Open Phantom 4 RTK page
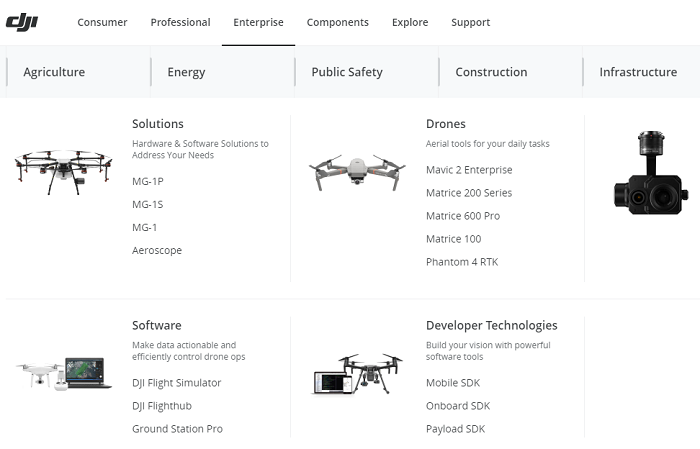Image resolution: width=700 pixels, height=449 pixels. (462, 262)
